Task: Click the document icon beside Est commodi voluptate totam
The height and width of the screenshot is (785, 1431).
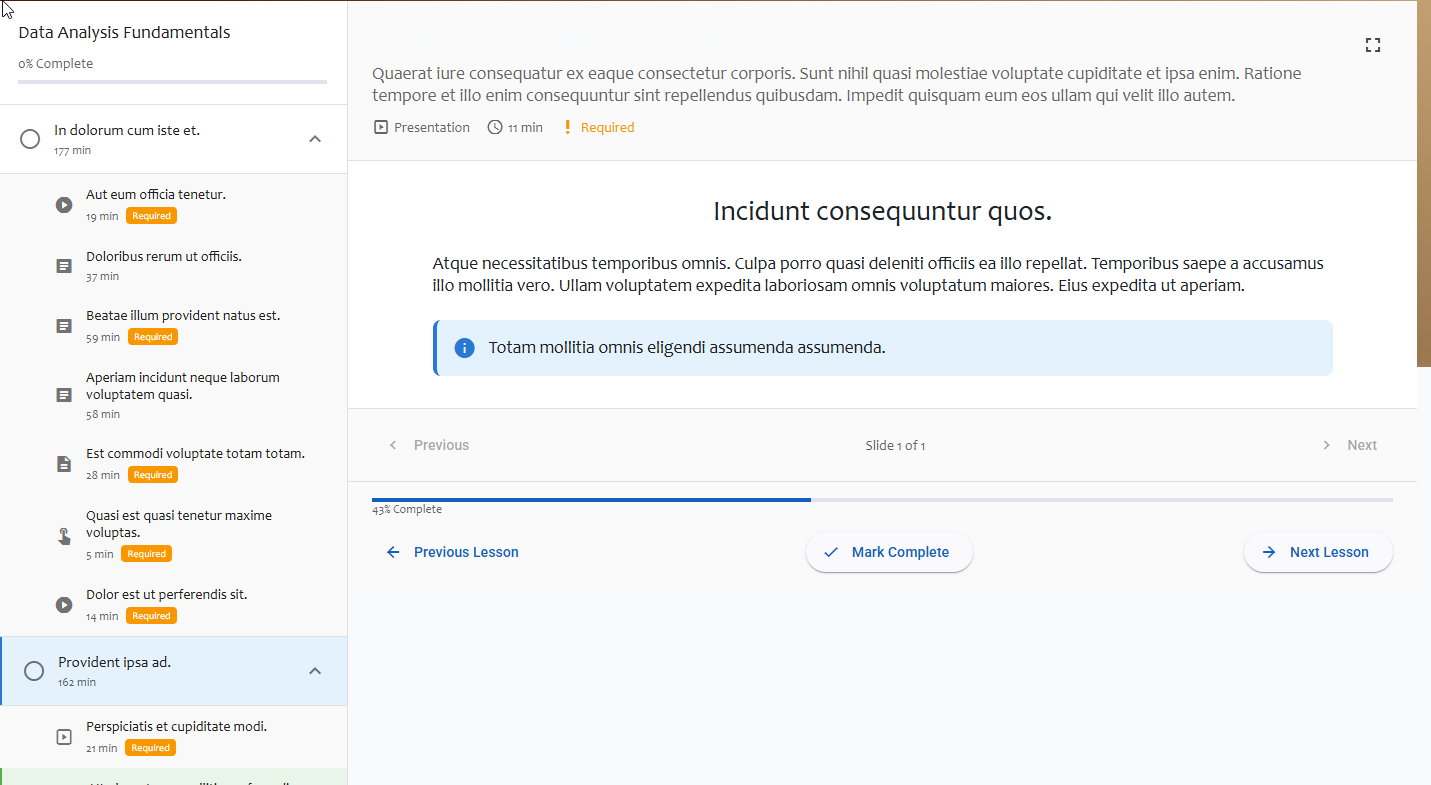Action: 64,464
